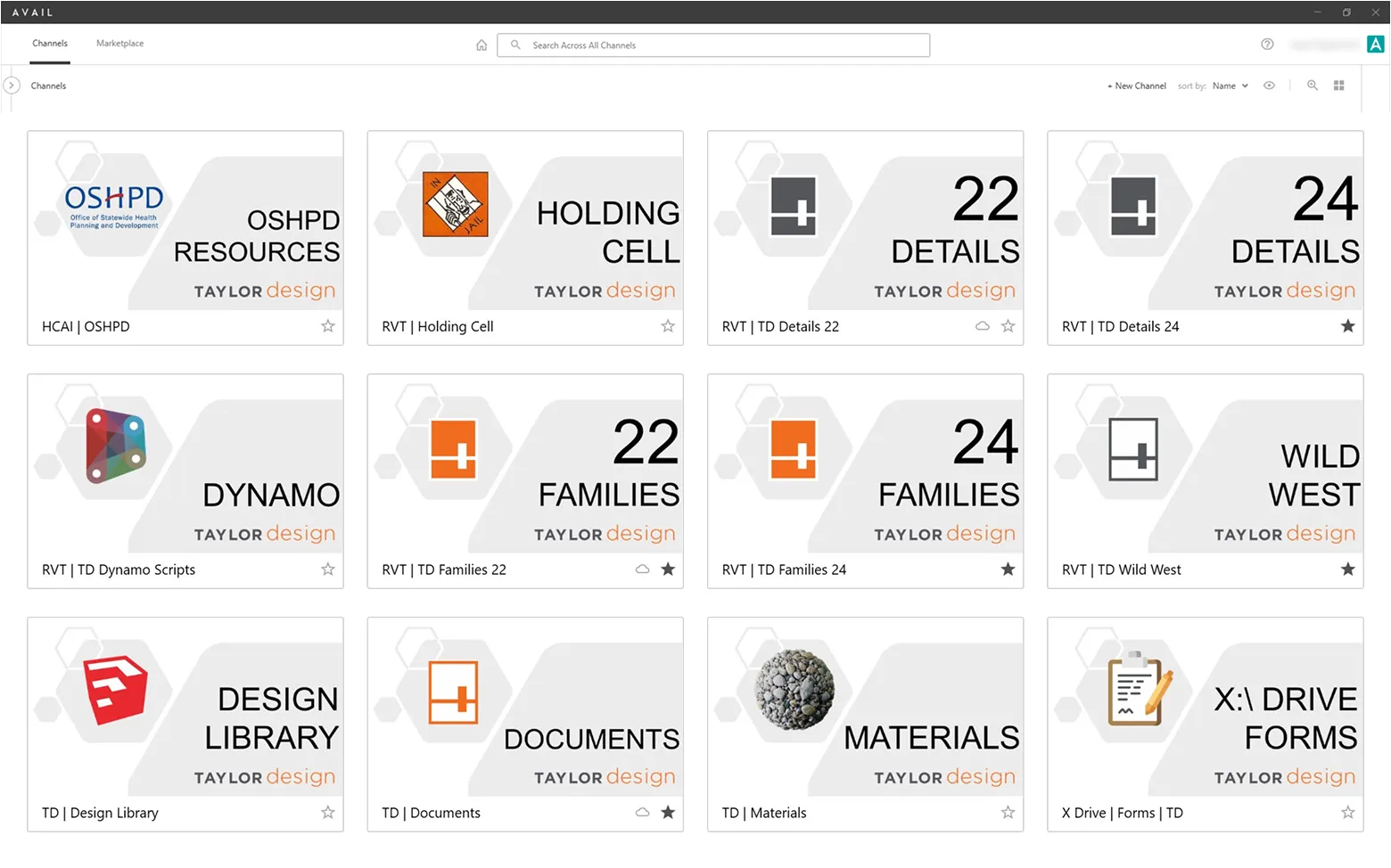This screenshot has width=1391, height=868.
Task: Favorite the RVT | Holding Cell channel
Action: coord(668,326)
